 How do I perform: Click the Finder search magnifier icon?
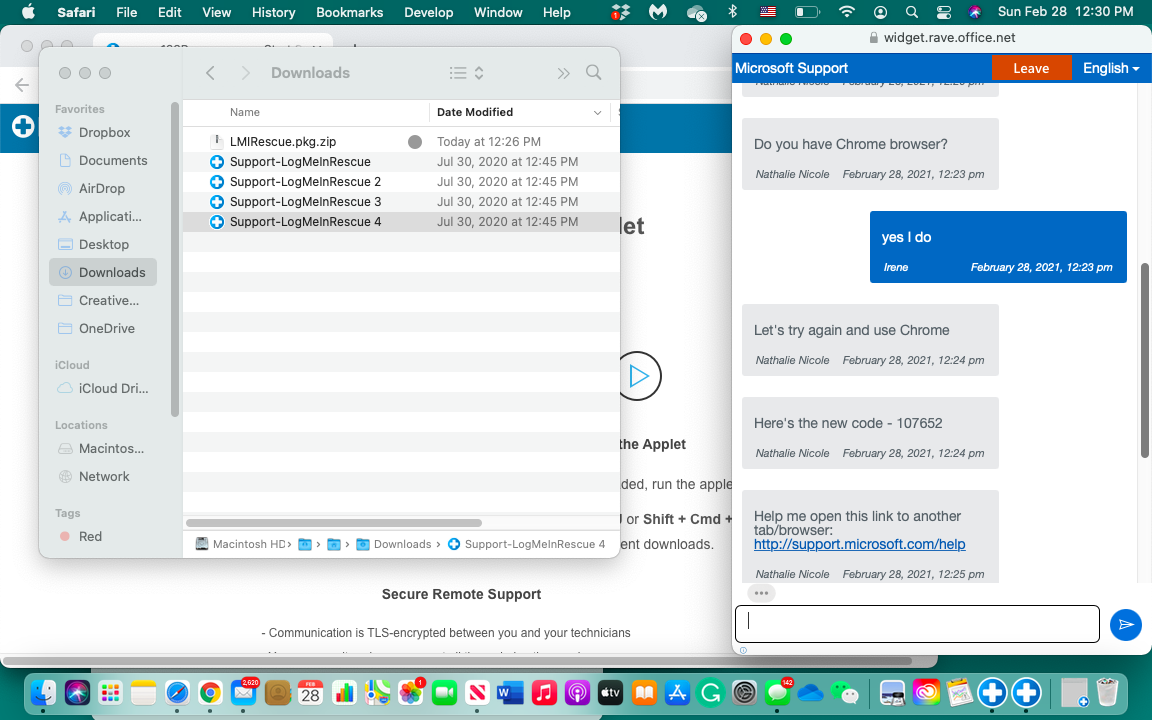pyautogui.click(x=593, y=73)
